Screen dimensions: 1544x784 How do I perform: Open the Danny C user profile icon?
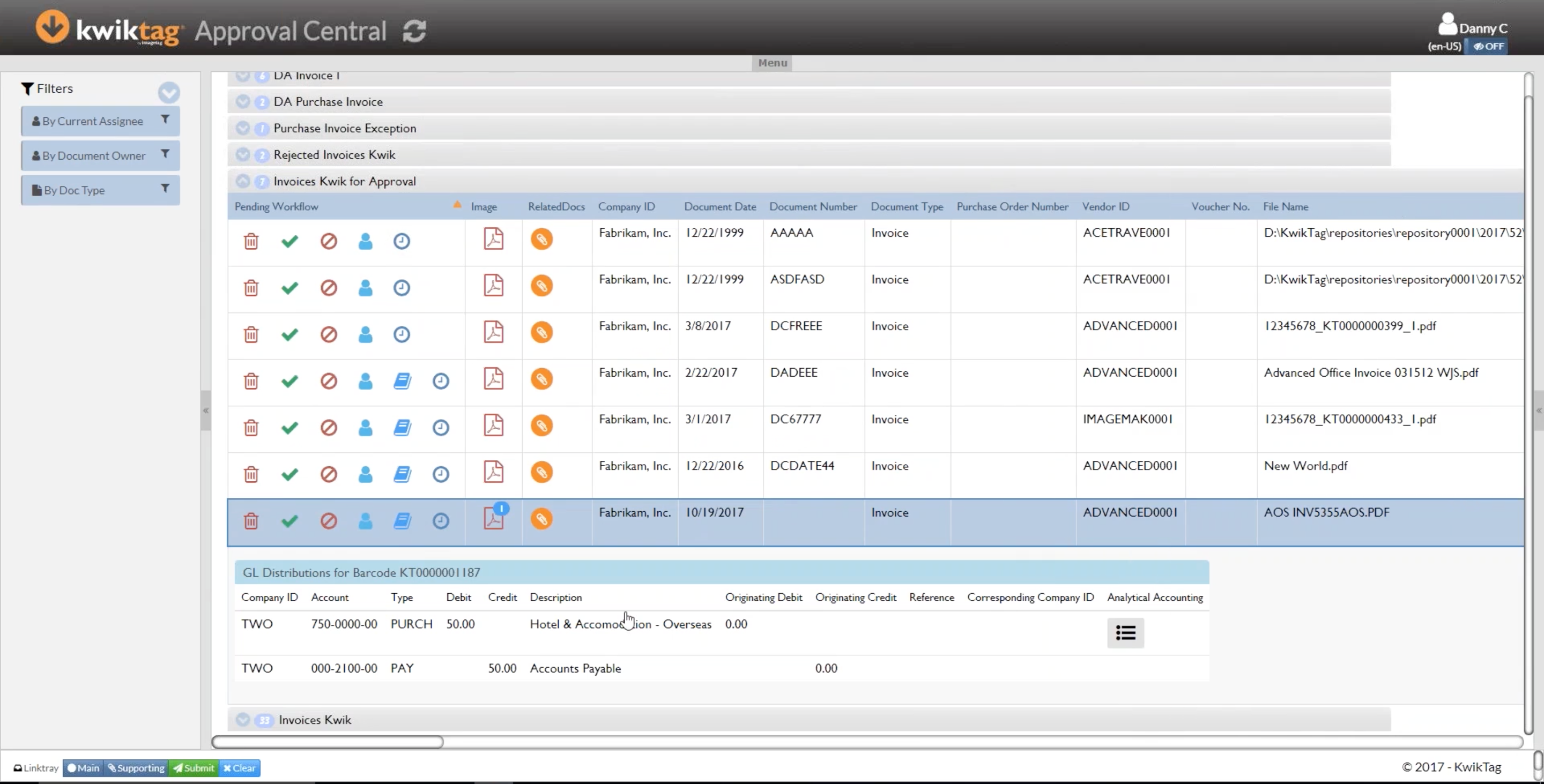pos(1447,25)
